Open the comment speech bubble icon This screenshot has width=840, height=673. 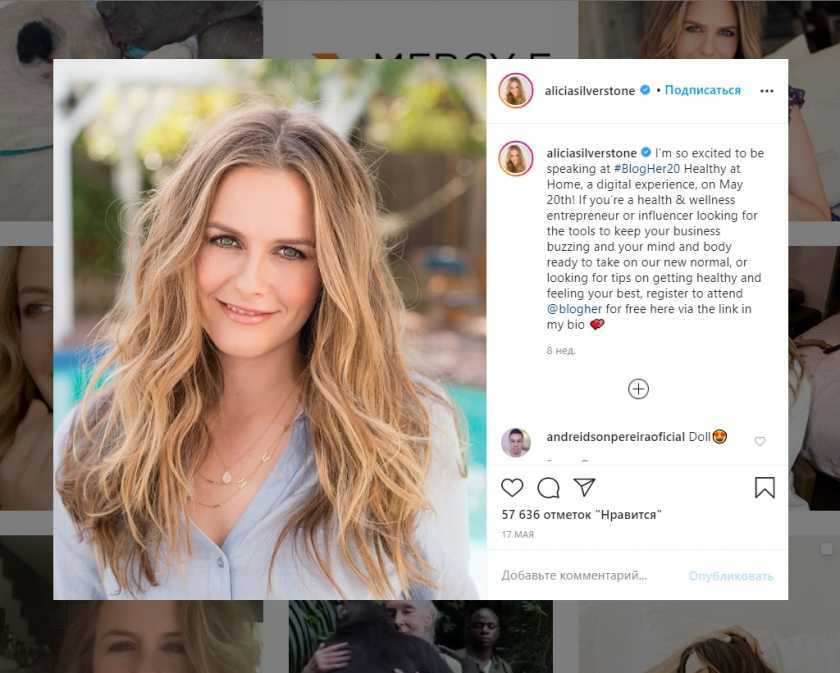(x=548, y=488)
